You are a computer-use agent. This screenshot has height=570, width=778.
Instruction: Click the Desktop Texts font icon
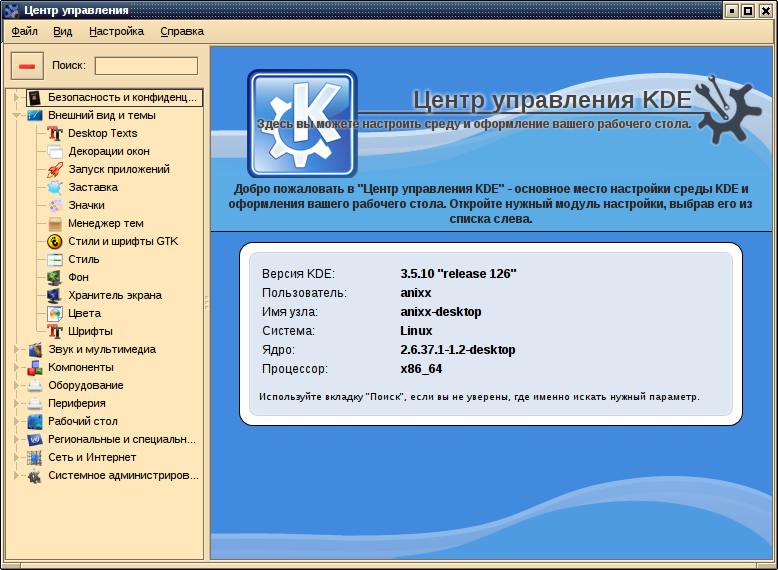point(55,133)
